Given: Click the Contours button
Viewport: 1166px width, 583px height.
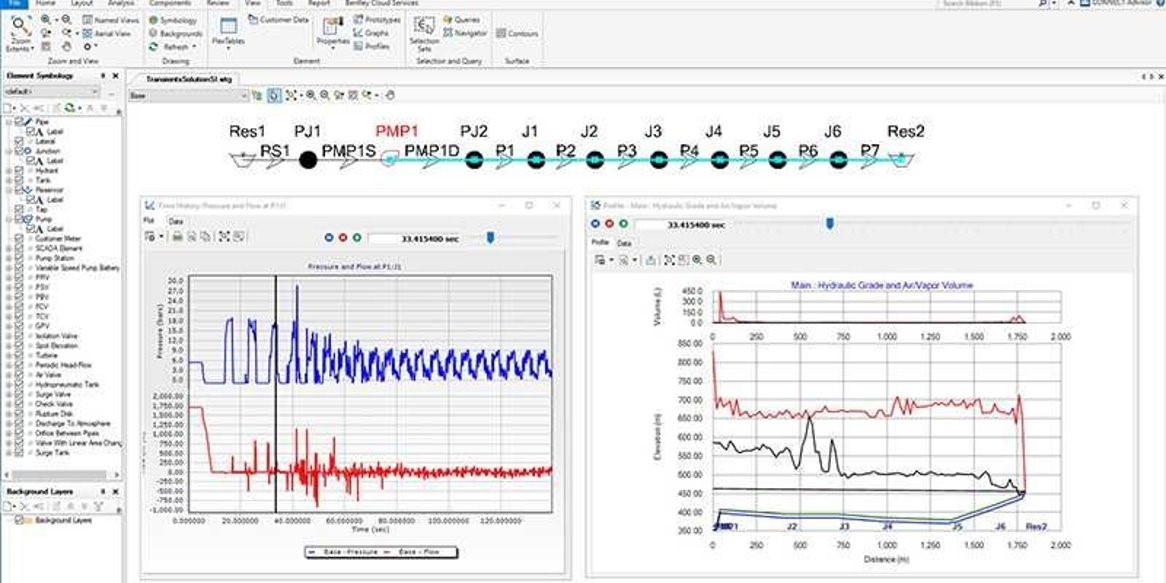Looking at the screenshot, I should (517, 33).
